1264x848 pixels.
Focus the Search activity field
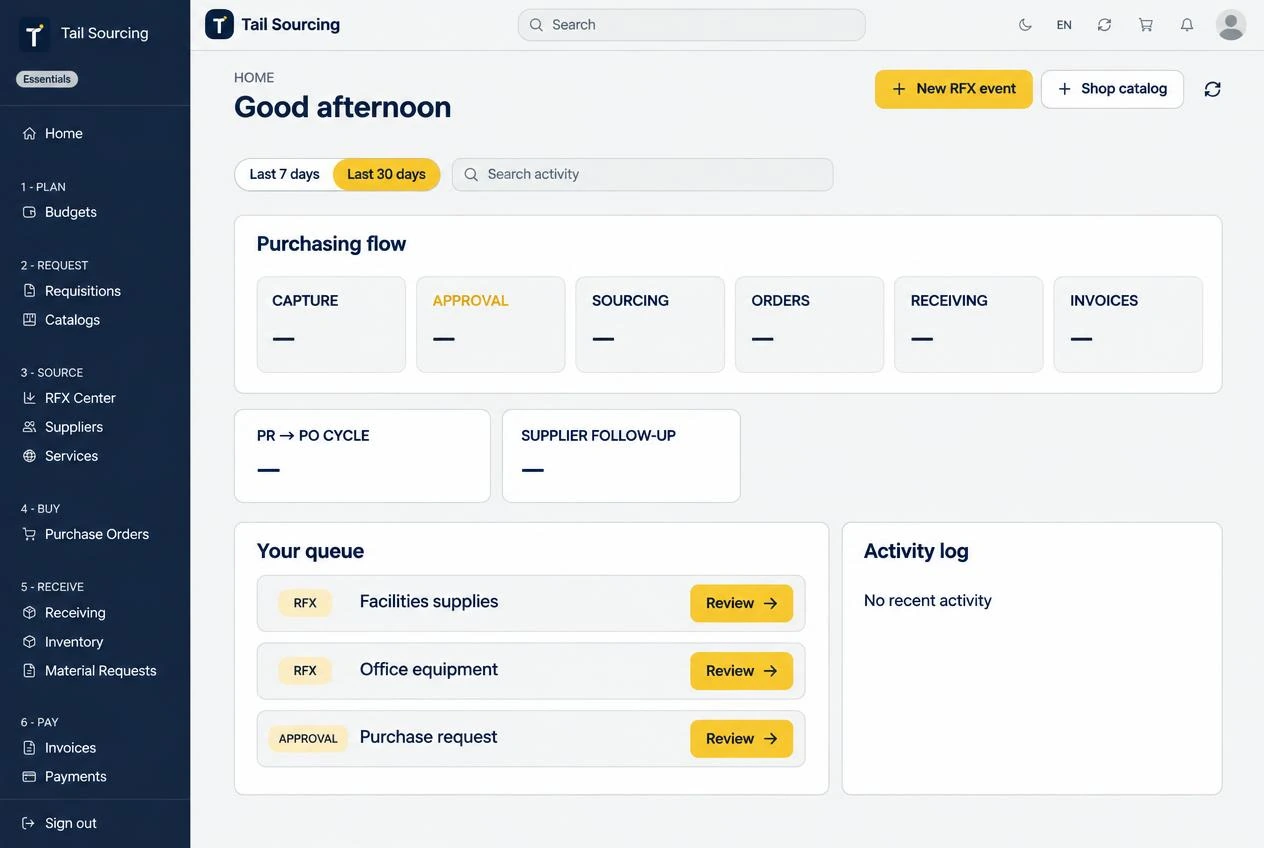pos(642,174)
